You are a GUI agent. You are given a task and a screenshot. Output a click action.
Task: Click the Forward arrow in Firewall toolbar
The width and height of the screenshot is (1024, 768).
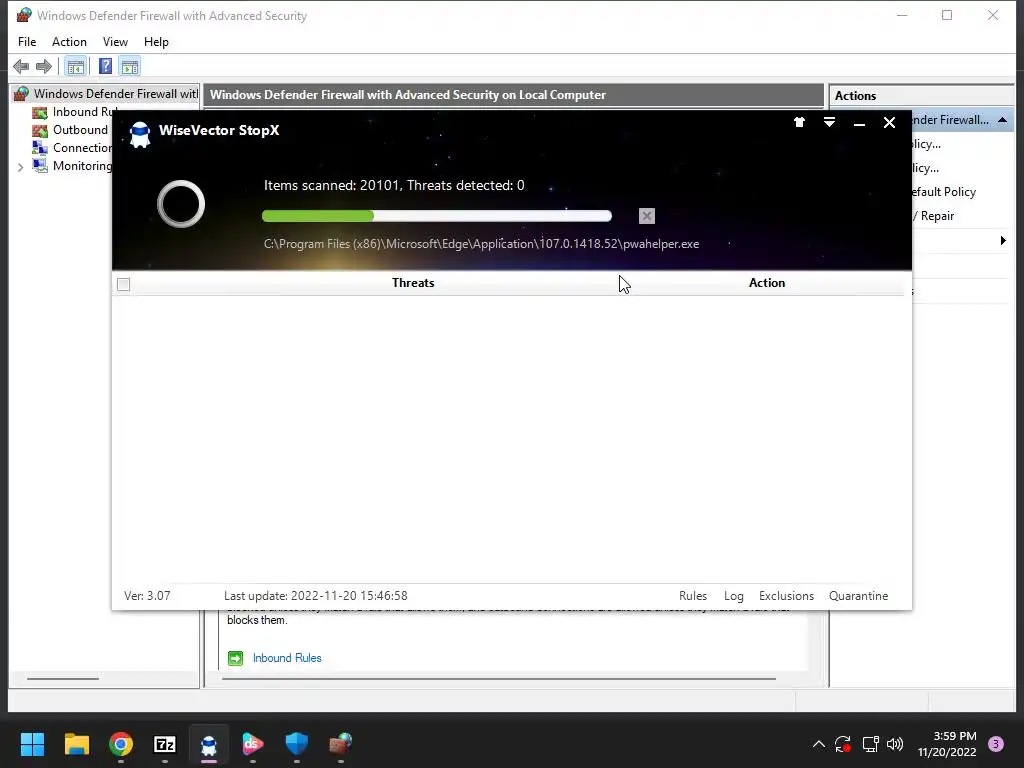point(44,67)
